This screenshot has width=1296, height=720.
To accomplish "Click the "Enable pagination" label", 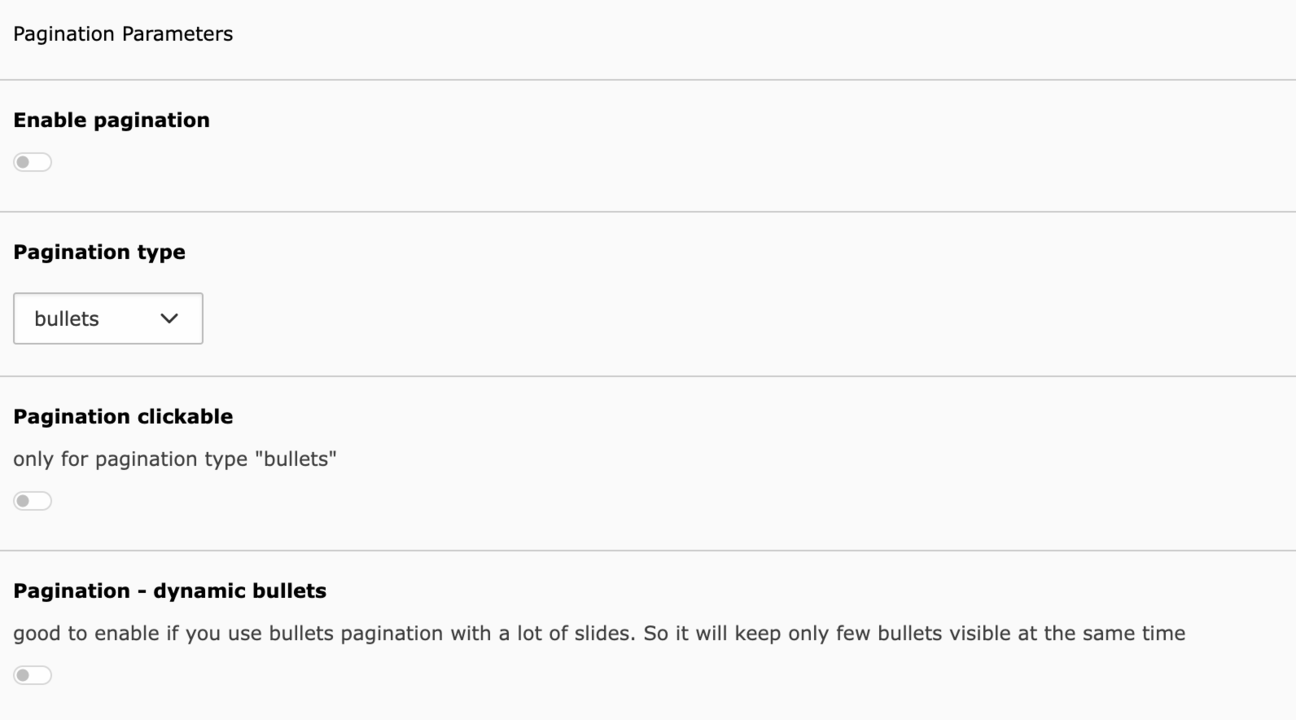I will [111, 120].
